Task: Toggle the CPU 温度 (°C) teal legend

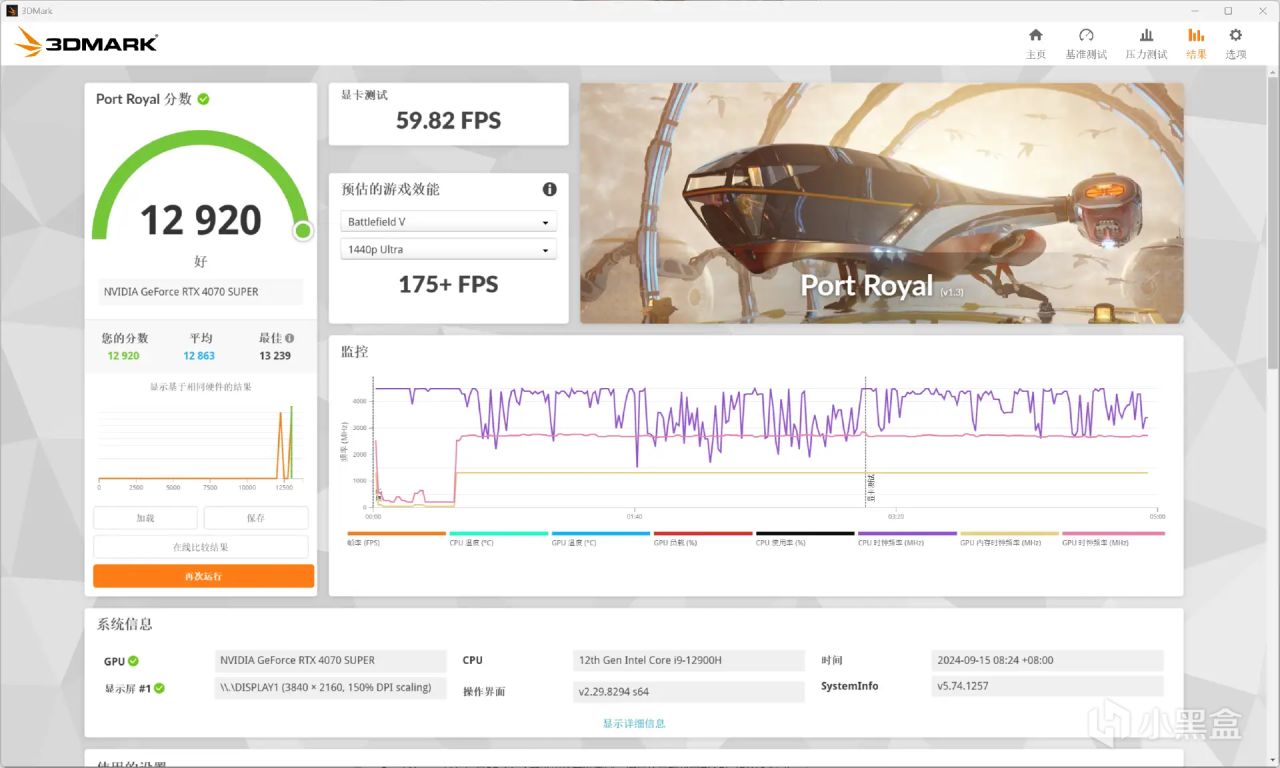Action: click(x=498, y=538)
